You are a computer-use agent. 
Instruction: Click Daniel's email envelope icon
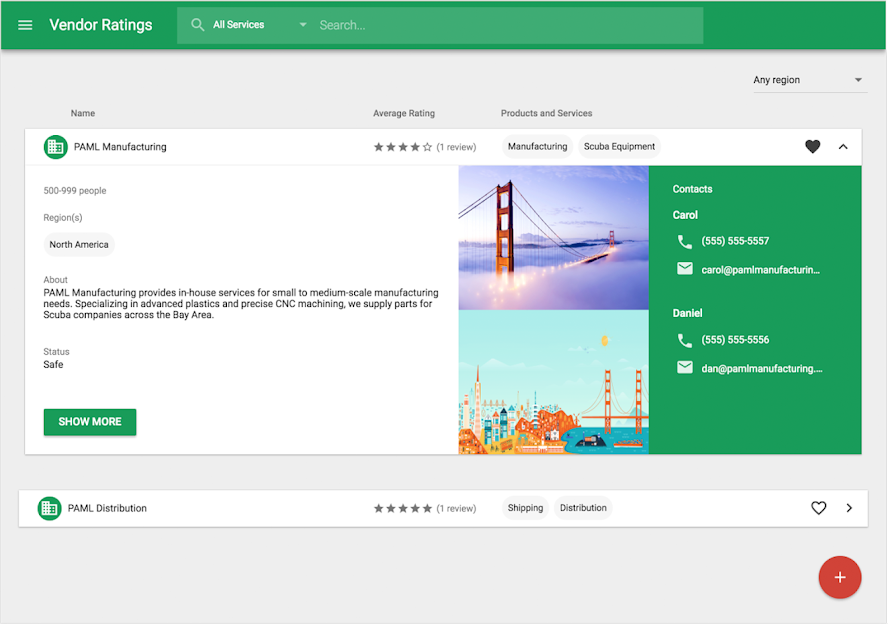tap(685, 367)
